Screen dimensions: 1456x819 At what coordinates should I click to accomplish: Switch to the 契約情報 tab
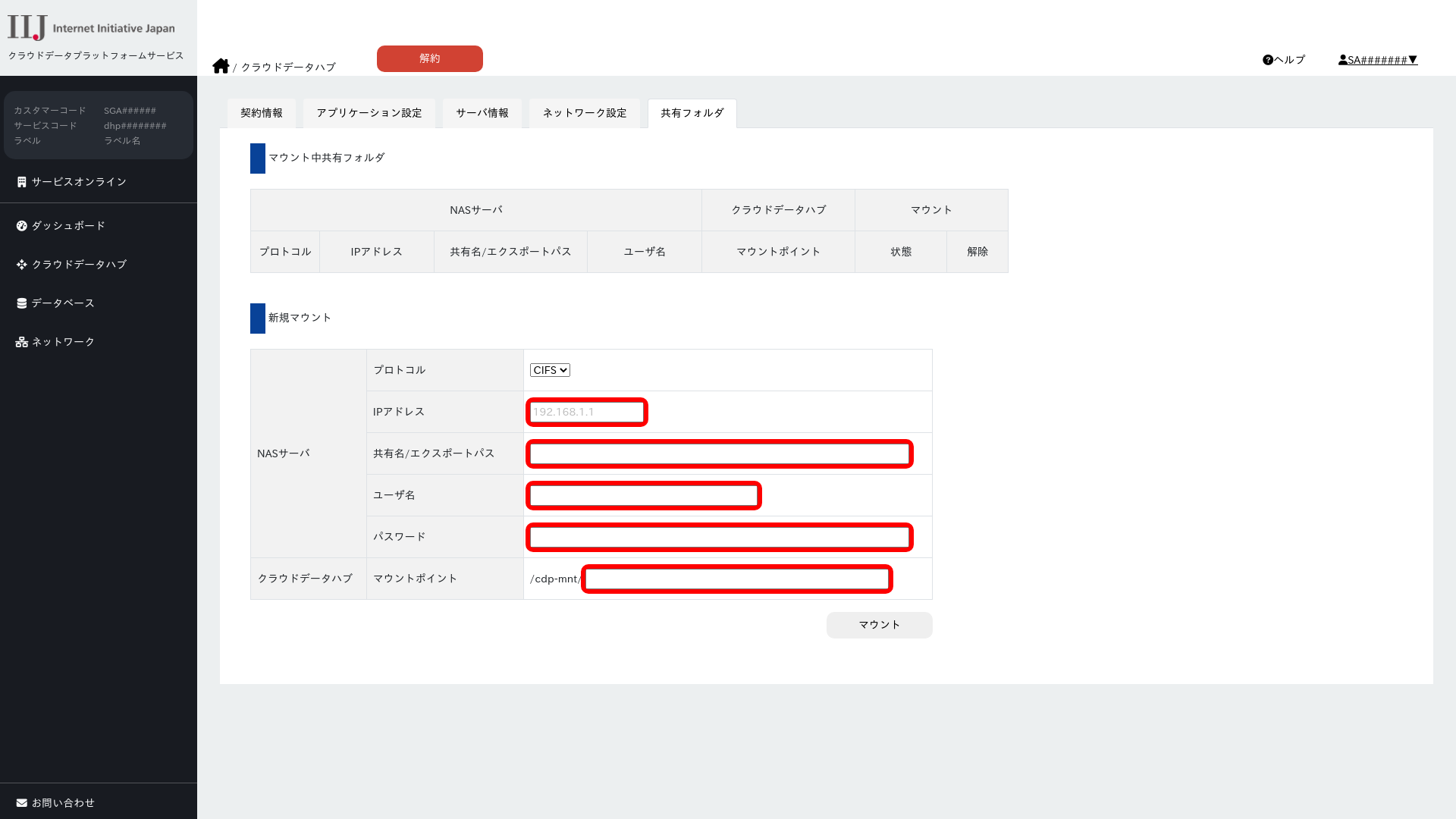click(262, 113)
